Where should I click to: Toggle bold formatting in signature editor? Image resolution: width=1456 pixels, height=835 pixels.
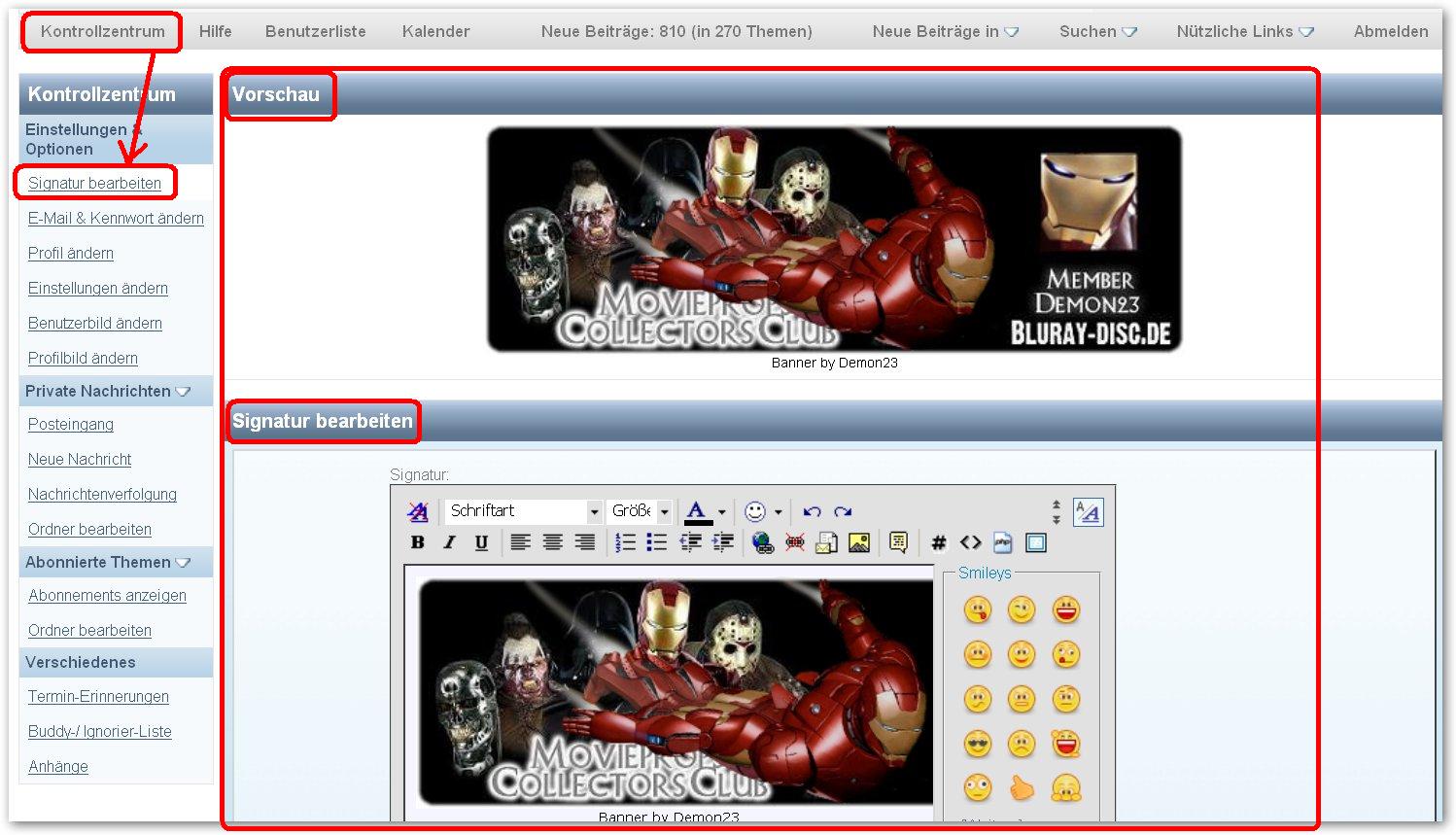(418, 542)
